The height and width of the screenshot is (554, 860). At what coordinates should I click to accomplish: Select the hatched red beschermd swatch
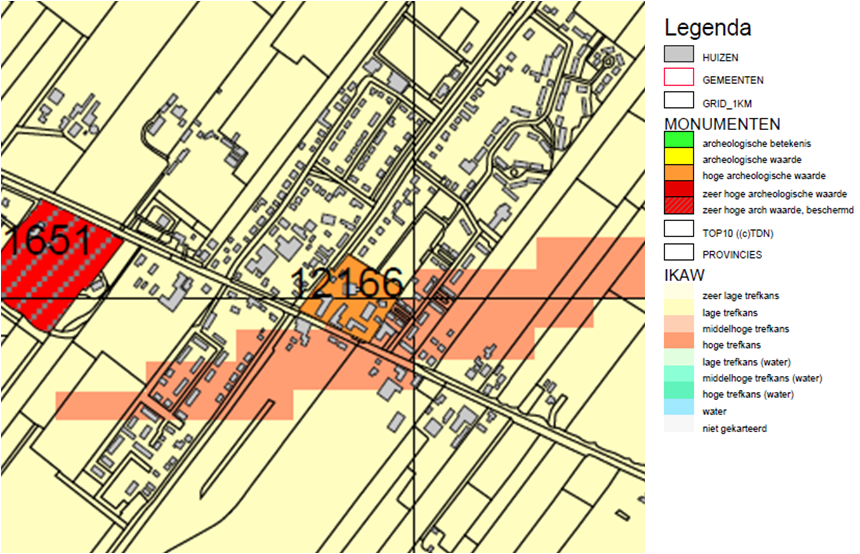(678, 205)
